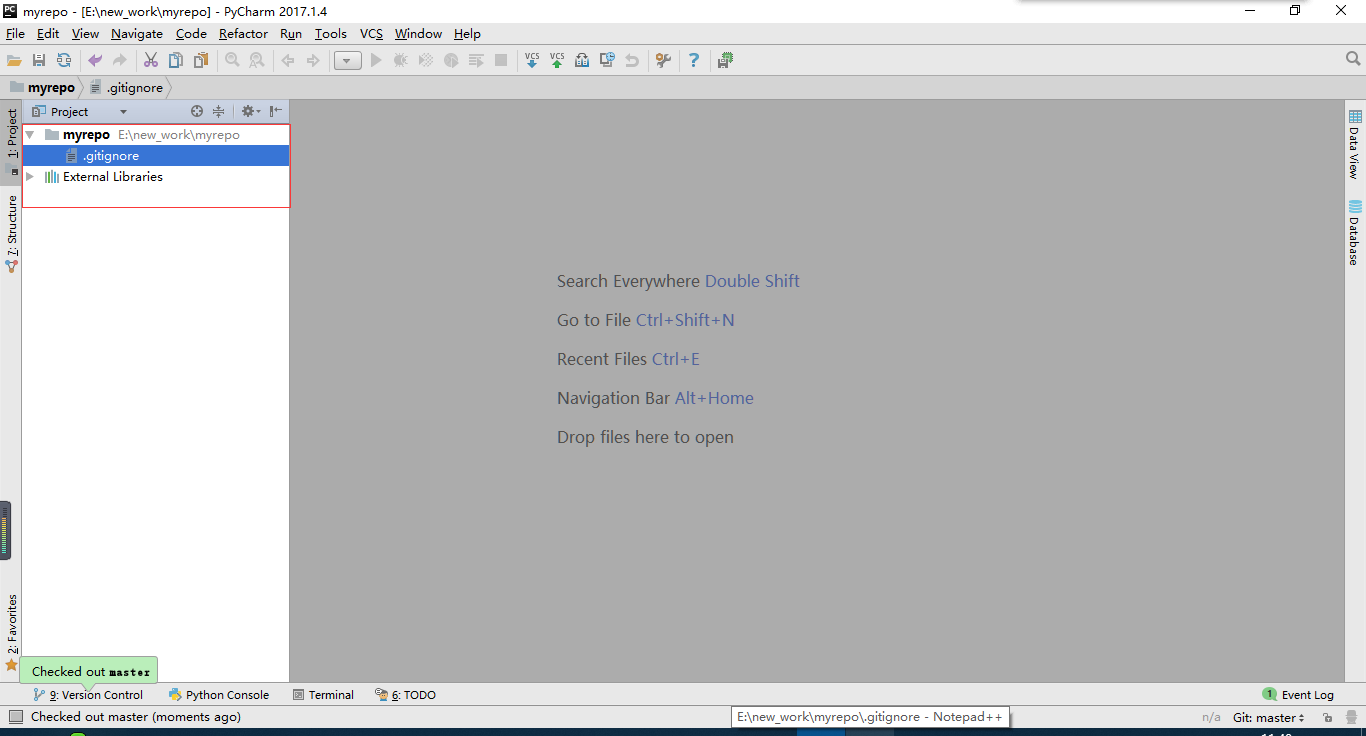This screenshot has width=1366, height=736.
Task: Open the Code menu
Action: click(191, 34)
